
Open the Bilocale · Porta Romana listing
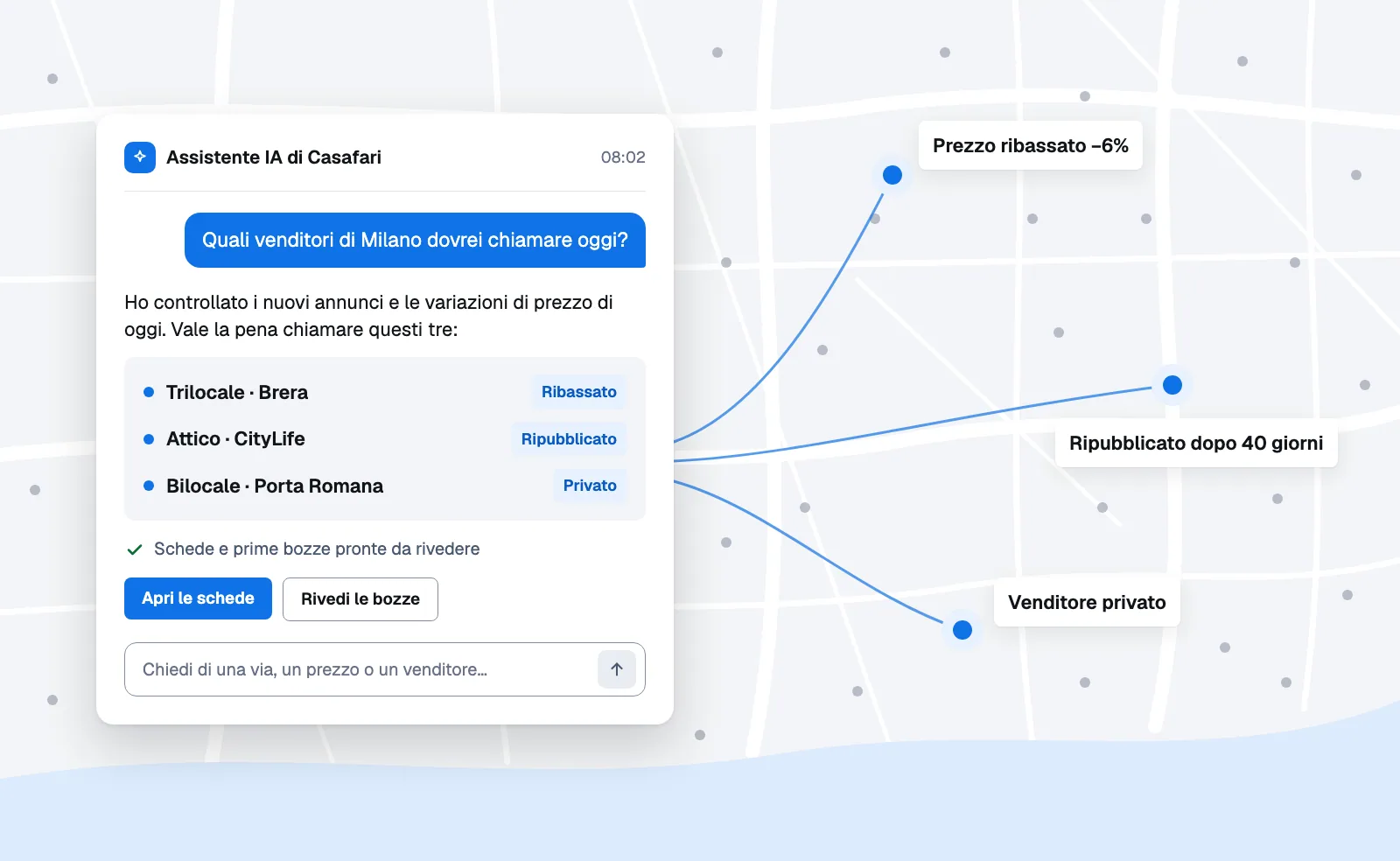point(275,486)
